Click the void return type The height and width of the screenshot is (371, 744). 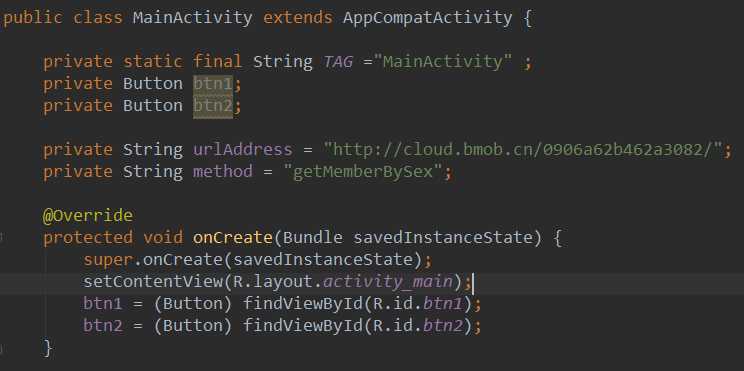click(x=163, y=237)
